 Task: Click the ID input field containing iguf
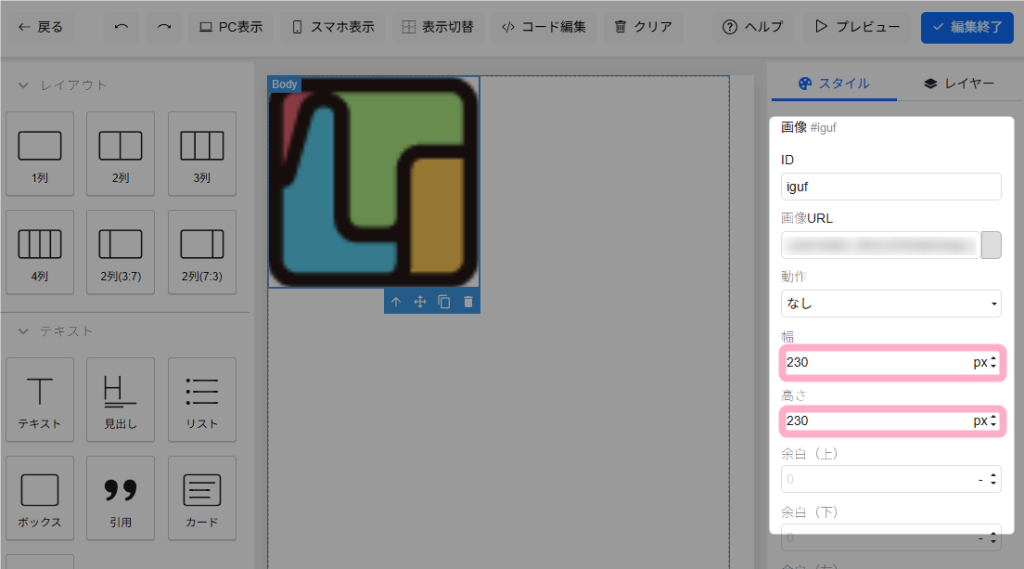(891, 187)
